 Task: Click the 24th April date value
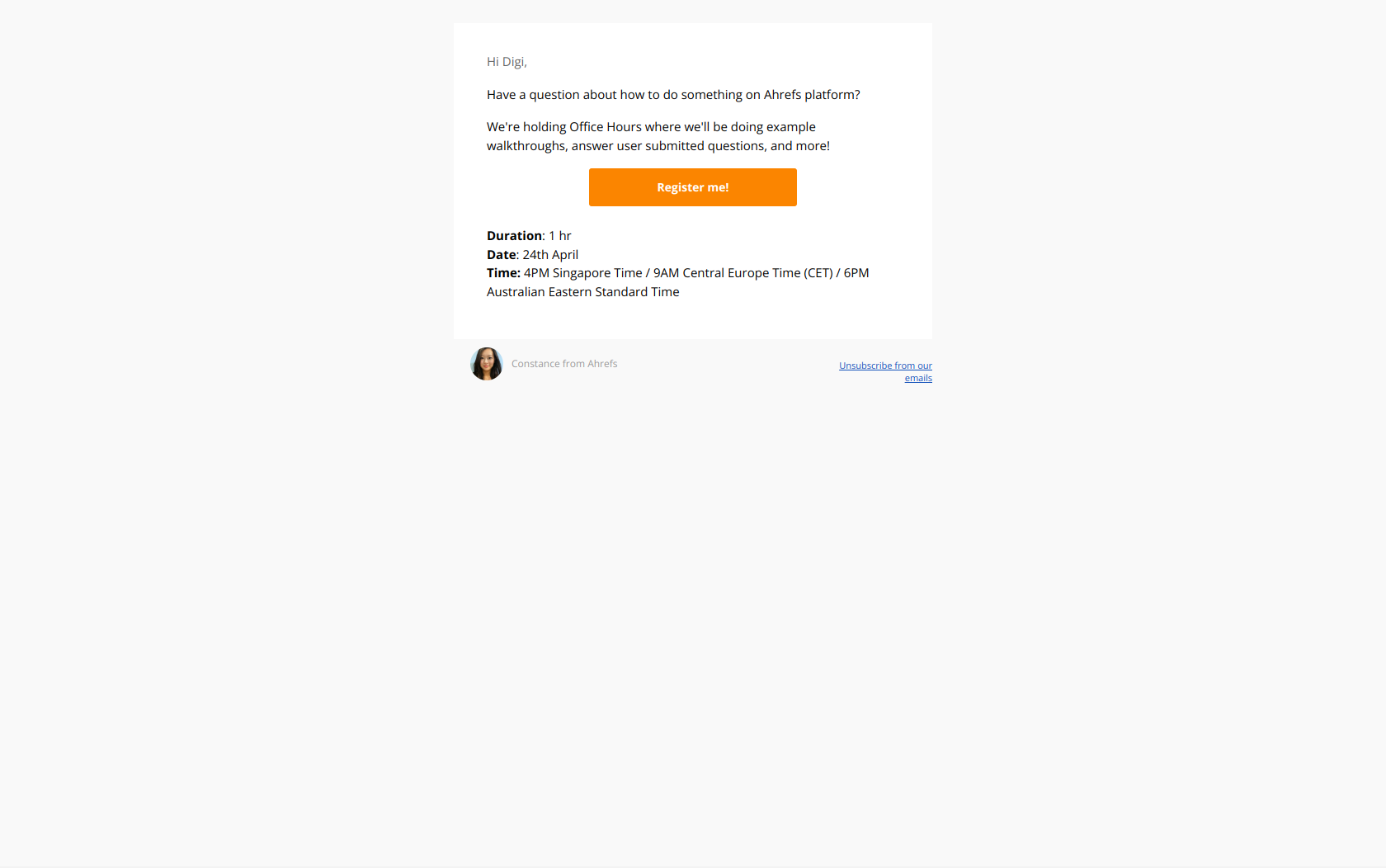550,255
